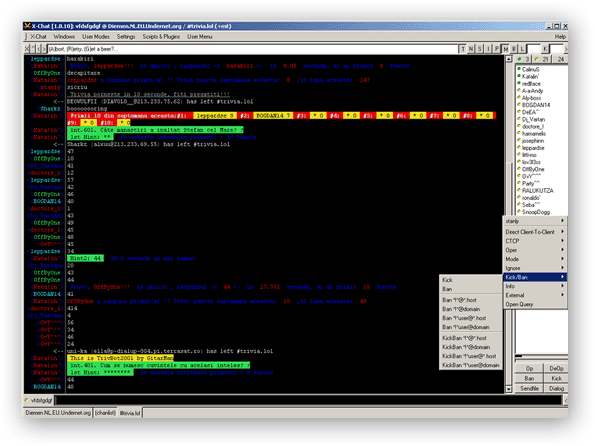595x446 pixels.
Task: Toggle channel mode T button
Action: (x=463, y=49)
